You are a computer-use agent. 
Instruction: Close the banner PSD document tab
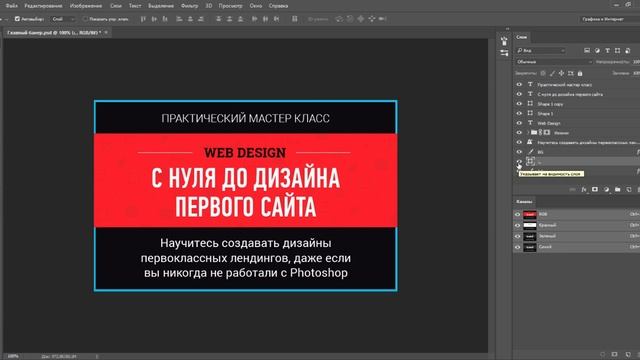pyautogui.click(x=106, y=32)
